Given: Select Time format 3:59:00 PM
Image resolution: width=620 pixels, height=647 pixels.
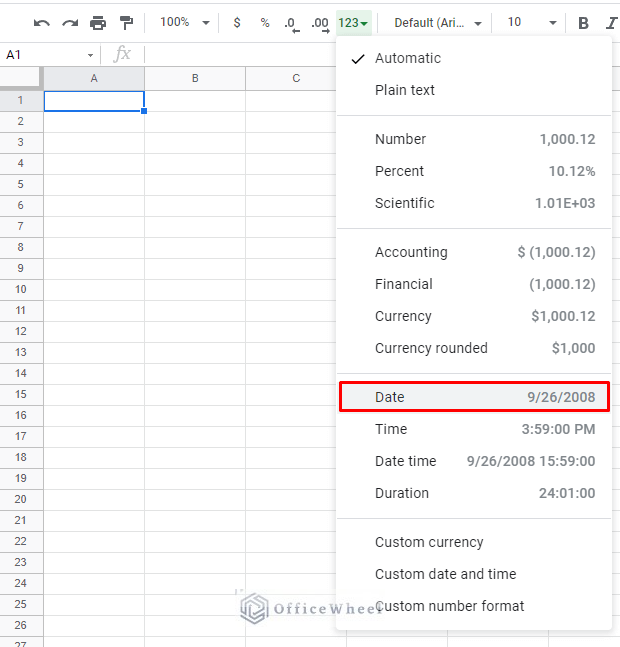Looking at the screenshot, I should tap(474, 429).
